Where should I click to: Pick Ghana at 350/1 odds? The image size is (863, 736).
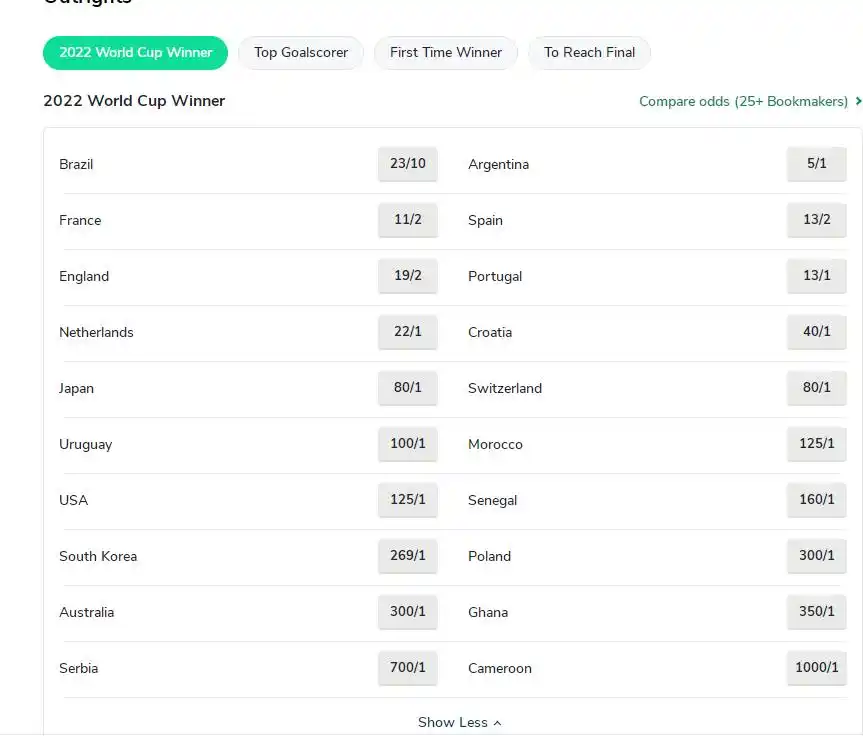point(816,612)
